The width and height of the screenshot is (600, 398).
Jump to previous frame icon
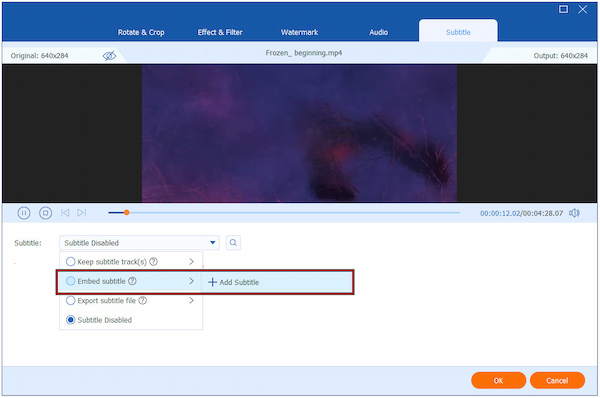pos(65,213)
